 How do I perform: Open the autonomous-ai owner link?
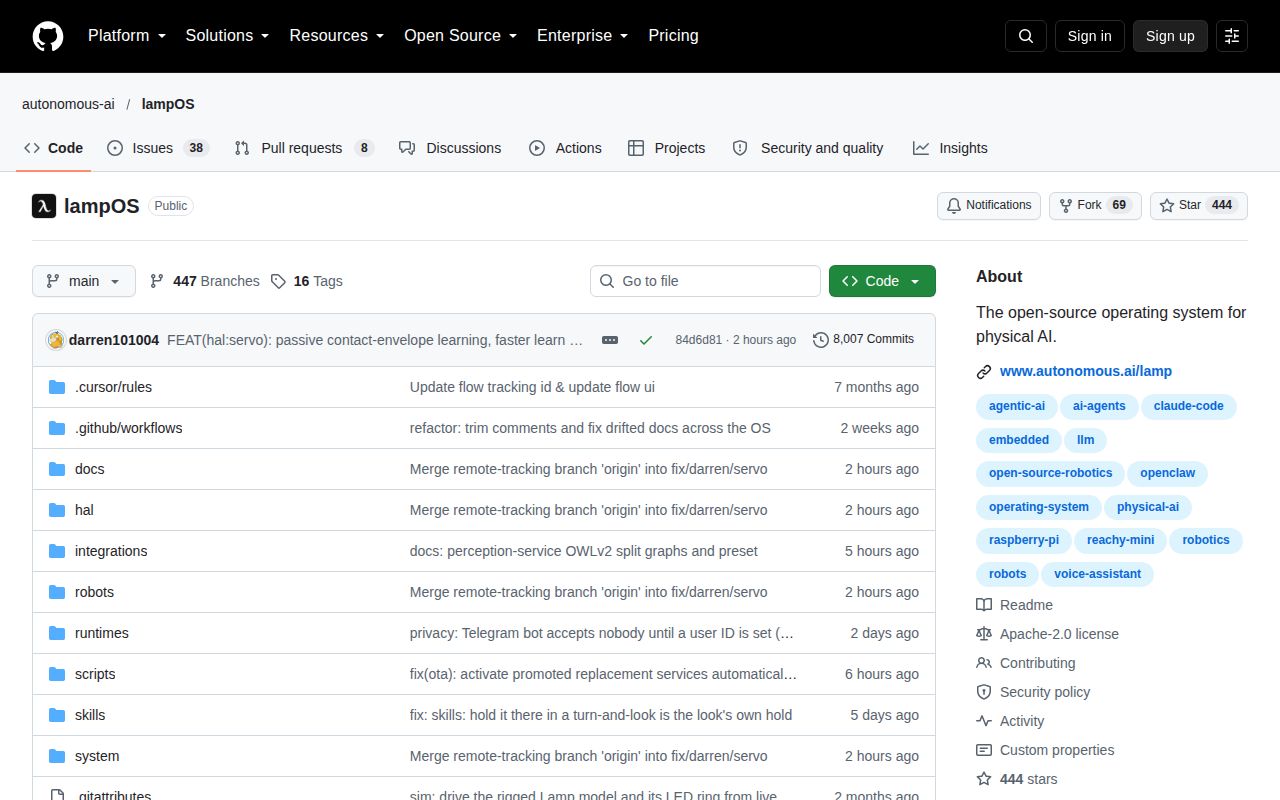click(68, 104)
